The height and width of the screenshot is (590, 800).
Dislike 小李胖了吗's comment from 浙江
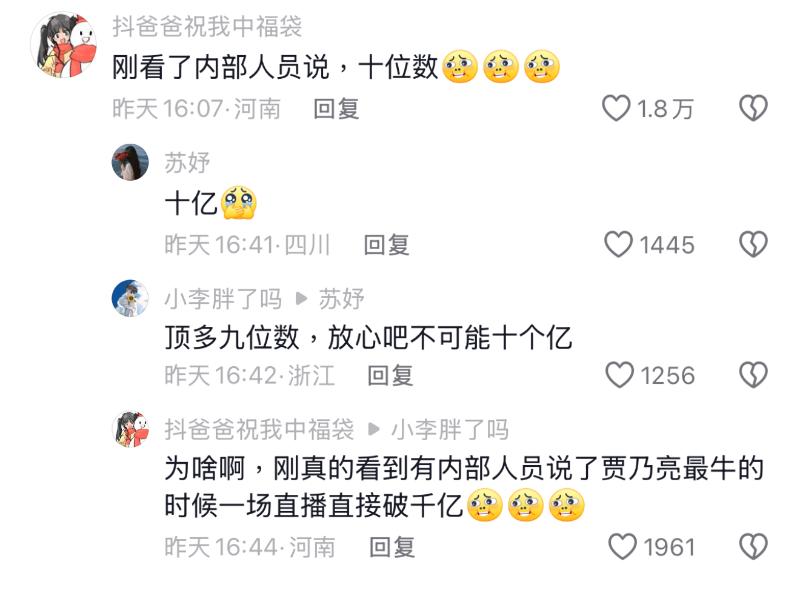tap(754, 375)
